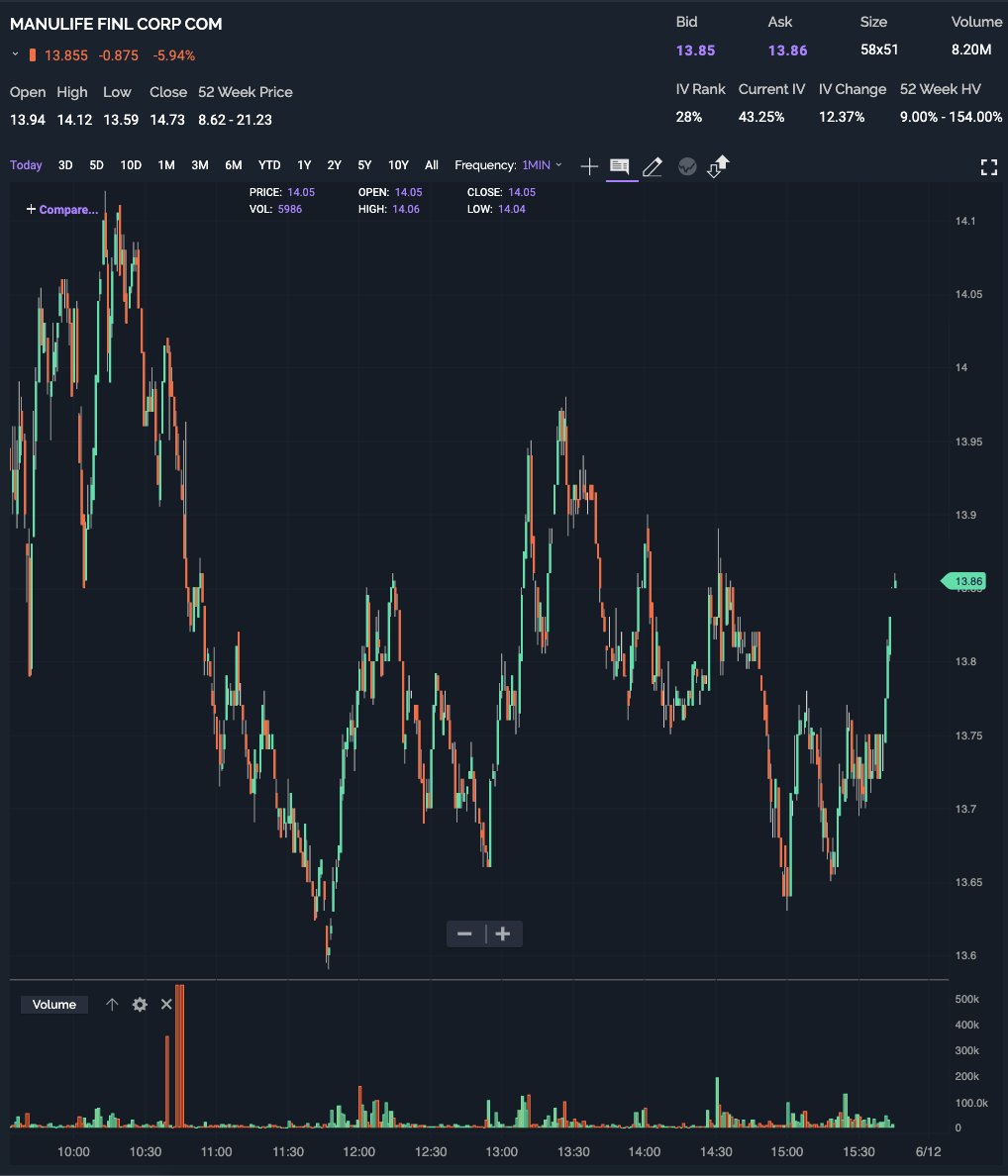Open the chart studies indicator icon
This screenshot has height=1176, width=1008.
click(687, 166)
